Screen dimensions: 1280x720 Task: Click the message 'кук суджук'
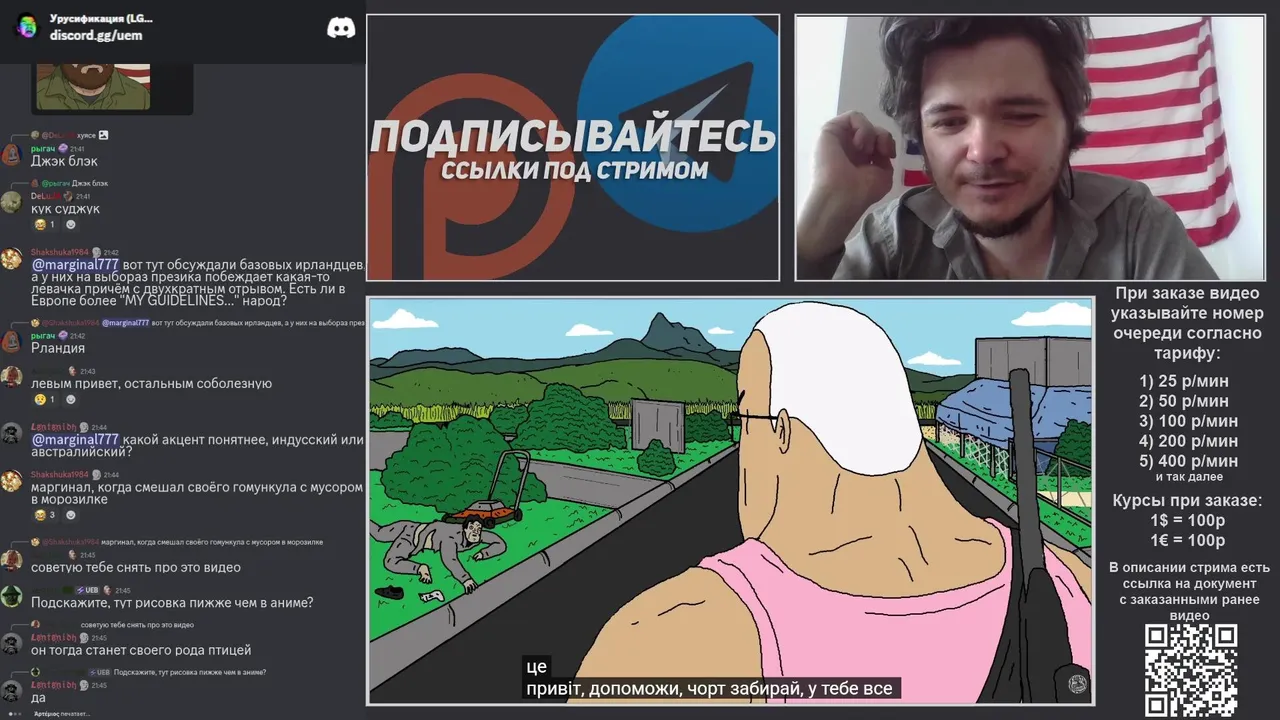(66, 209)
